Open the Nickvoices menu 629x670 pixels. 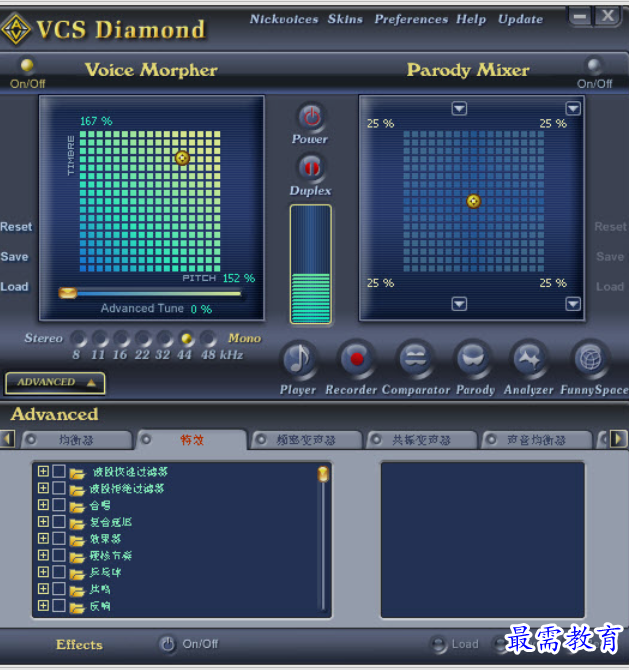tap(284, 19)
